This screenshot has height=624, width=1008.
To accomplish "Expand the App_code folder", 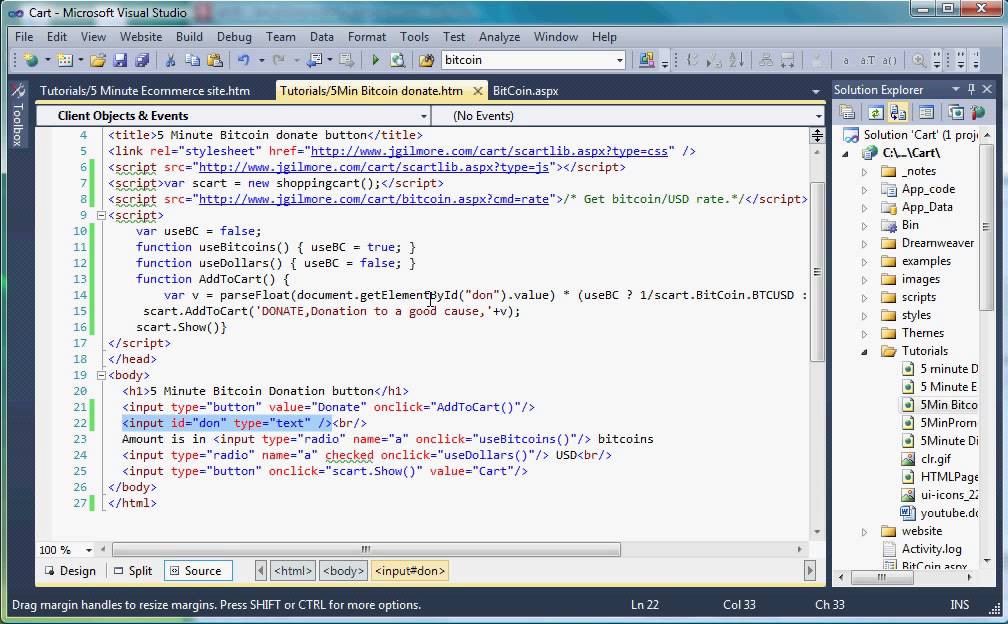I will coord(865,190).
